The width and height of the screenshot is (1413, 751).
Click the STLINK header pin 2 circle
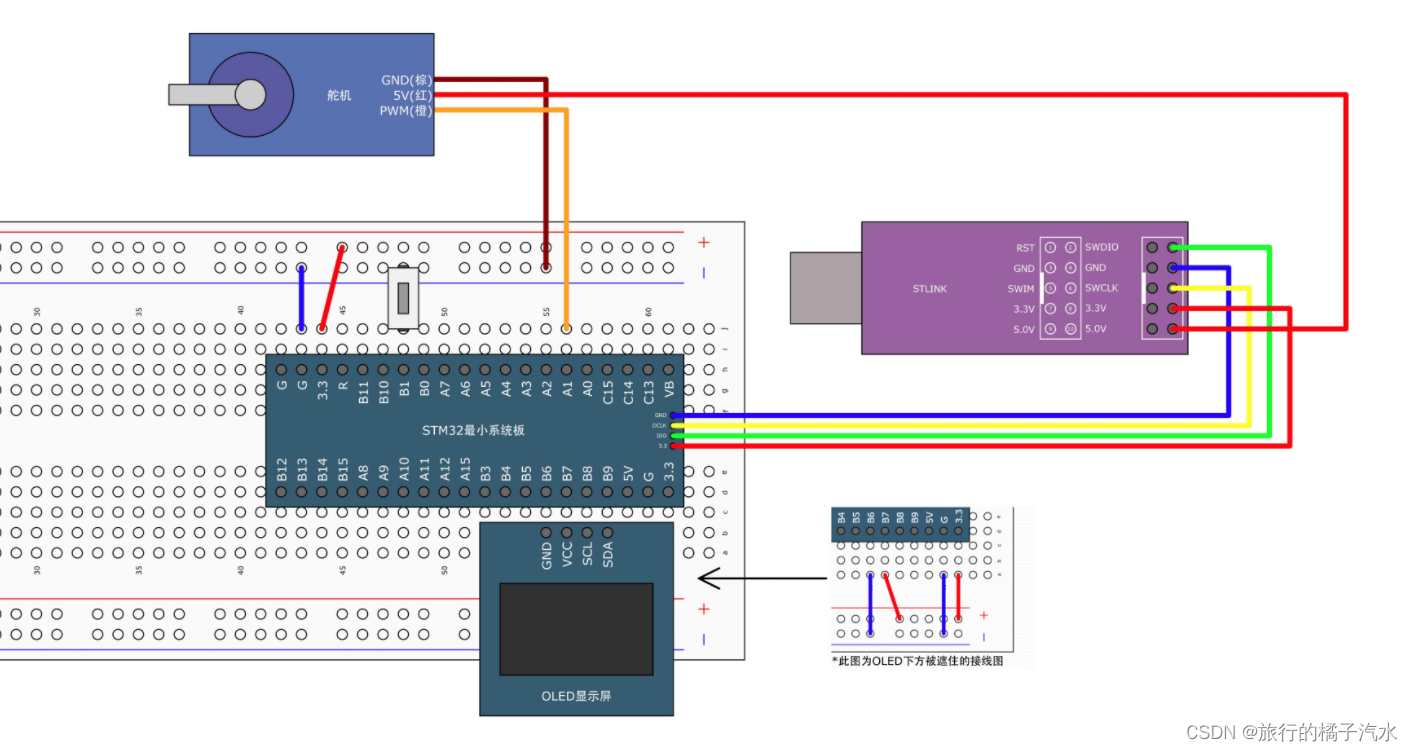click(x=1070, y=247)
